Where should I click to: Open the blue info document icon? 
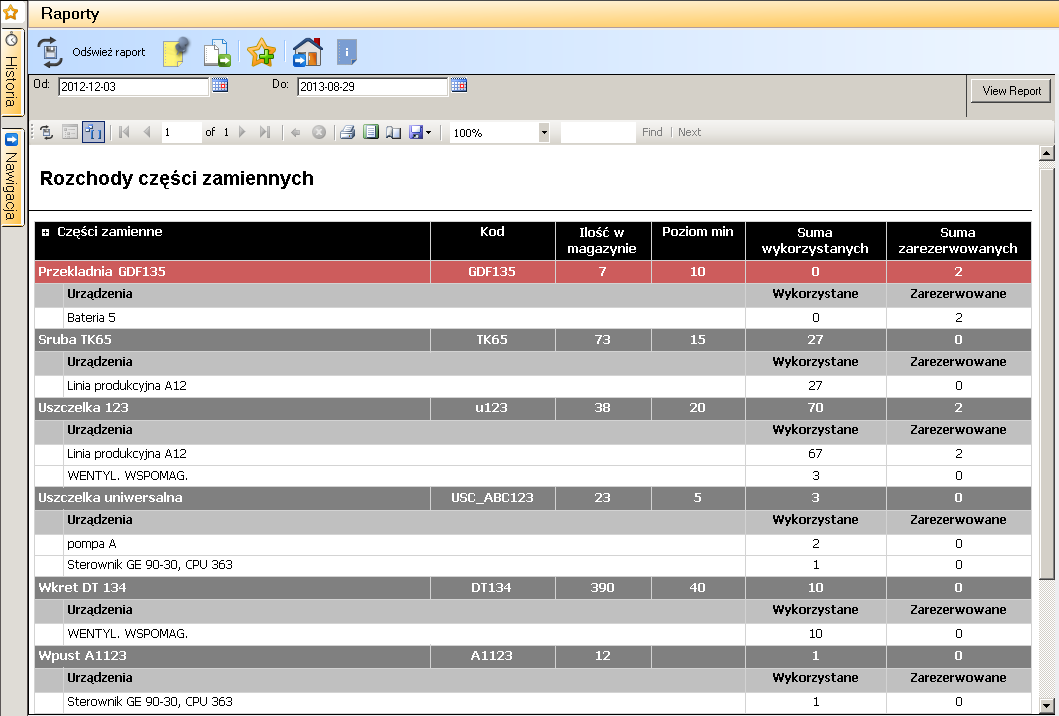point(346,52)
